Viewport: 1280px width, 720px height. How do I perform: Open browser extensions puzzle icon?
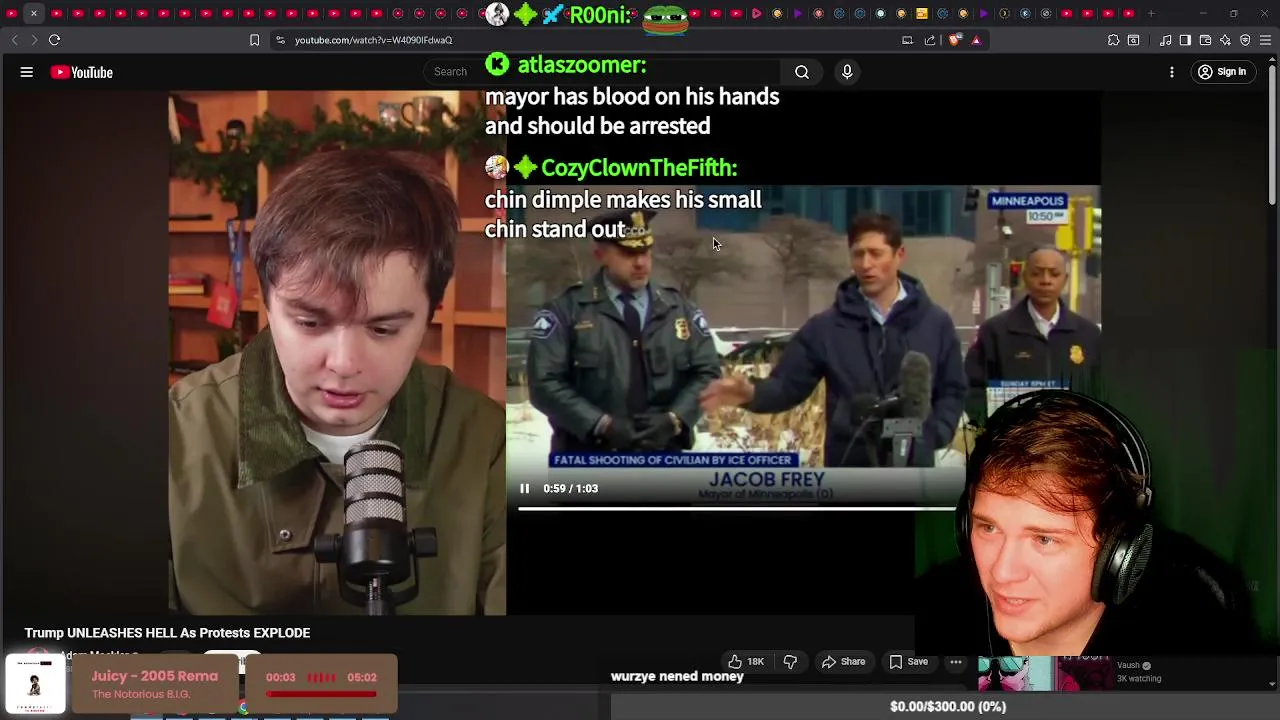(1113, 40)
